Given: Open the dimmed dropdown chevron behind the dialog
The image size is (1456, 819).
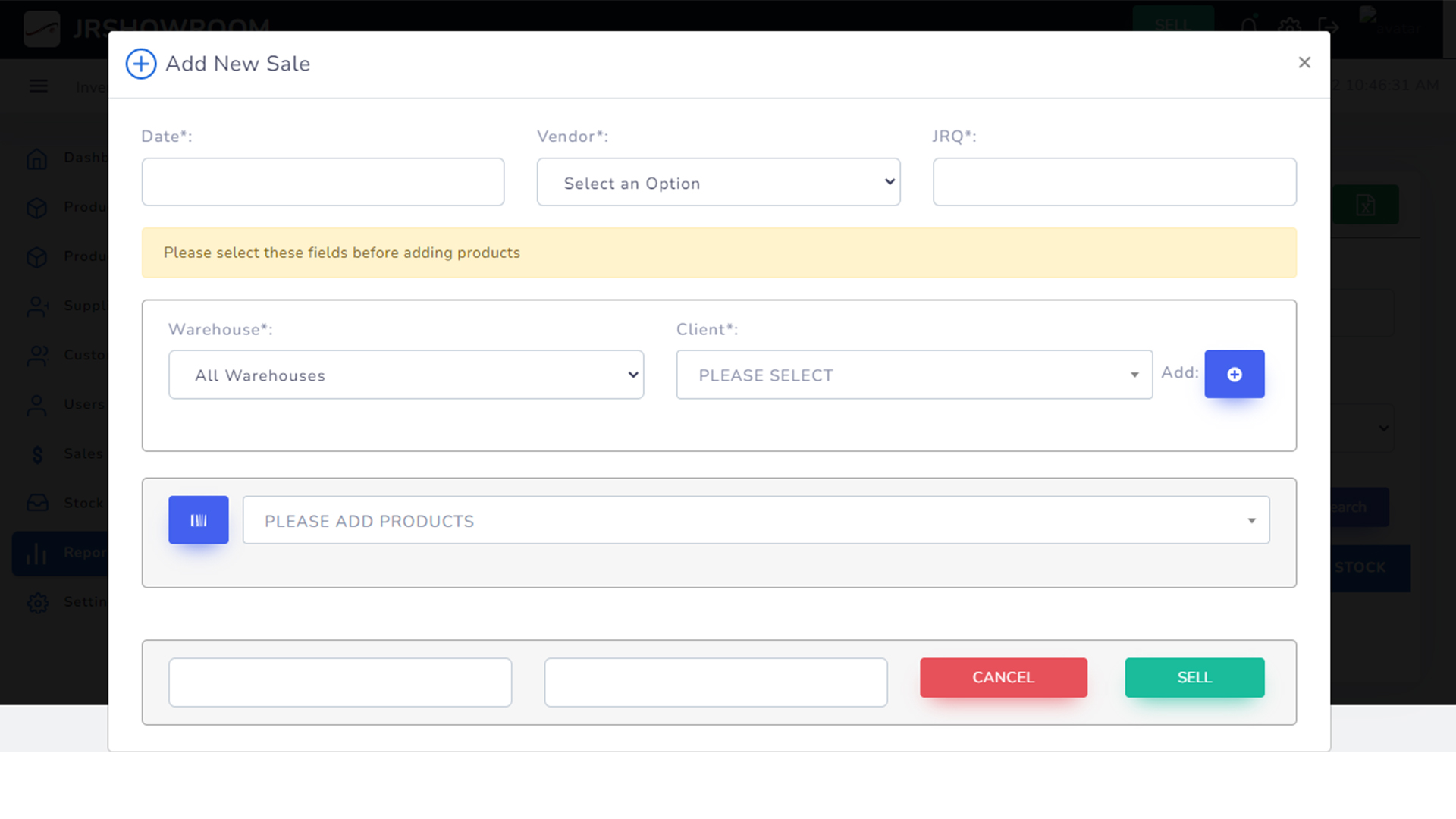Looking at the screenshot, I should (1383, 428).
